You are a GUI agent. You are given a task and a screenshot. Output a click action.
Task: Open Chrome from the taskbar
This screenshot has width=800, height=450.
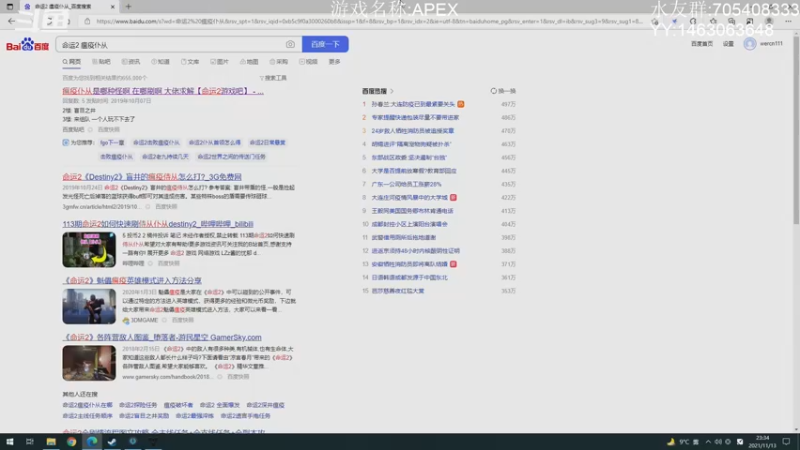click(71, 441)
